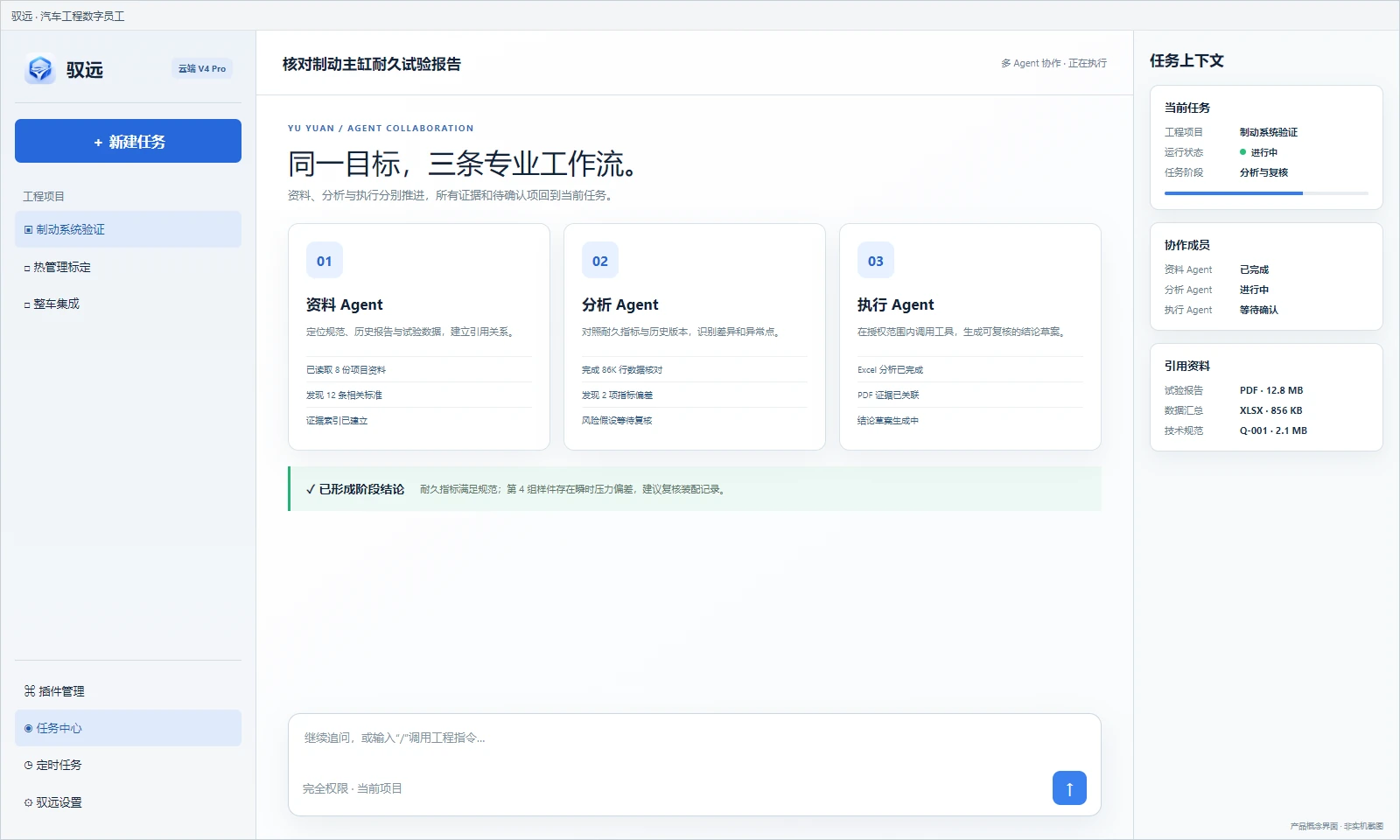Click the 任务上下文 panel heading

[1186, 60]
